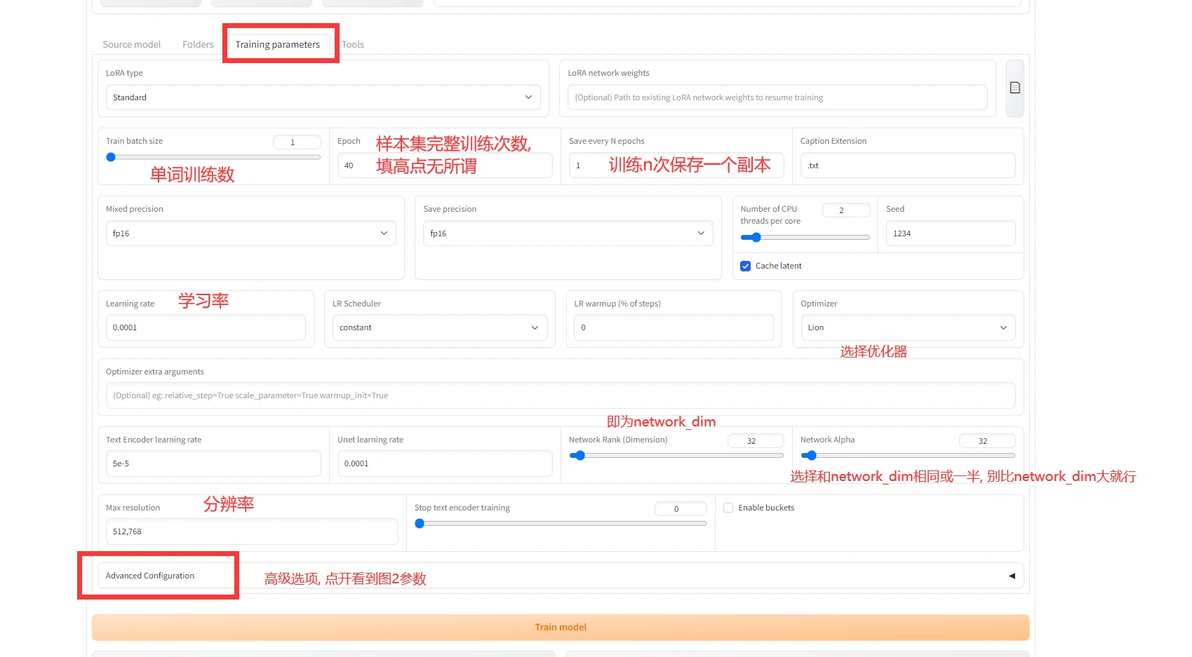Click the Advanced Configuration collapse arrow

[x=1012, y=576]
